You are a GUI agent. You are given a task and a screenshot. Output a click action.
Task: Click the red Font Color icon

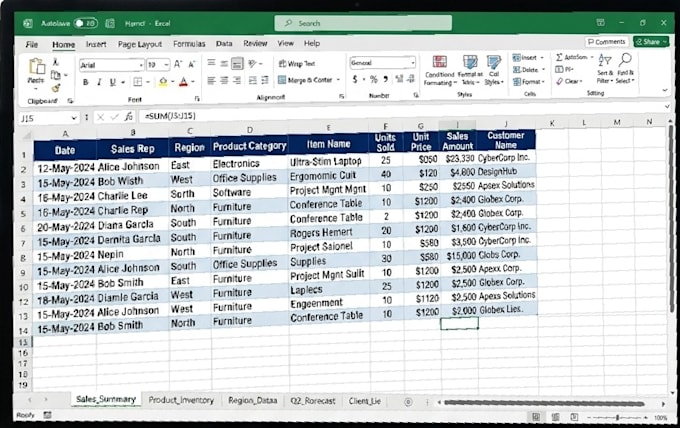point(183,82)
